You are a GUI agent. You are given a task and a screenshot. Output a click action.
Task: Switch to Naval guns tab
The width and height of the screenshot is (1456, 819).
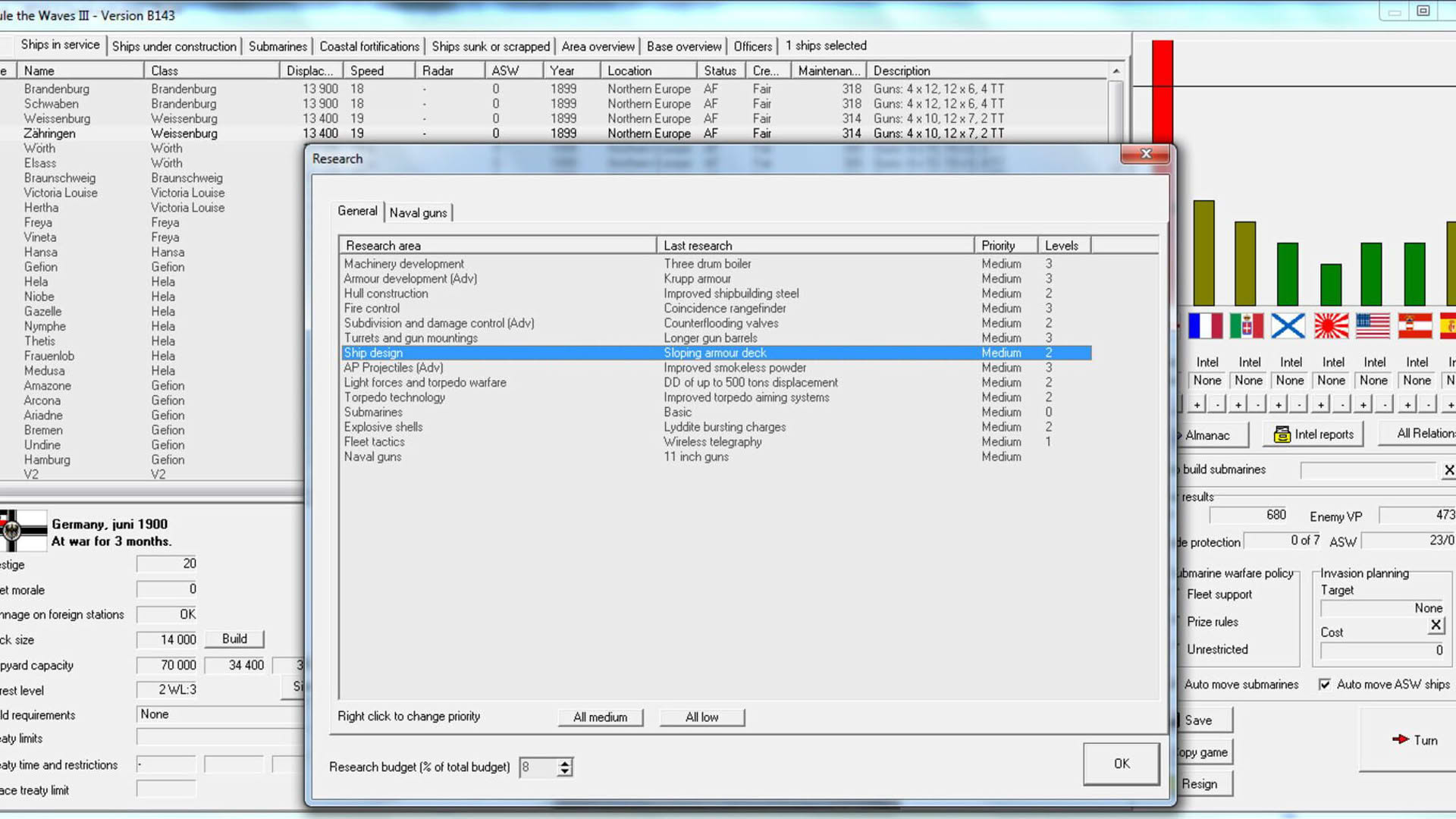(x=418, y=212)
